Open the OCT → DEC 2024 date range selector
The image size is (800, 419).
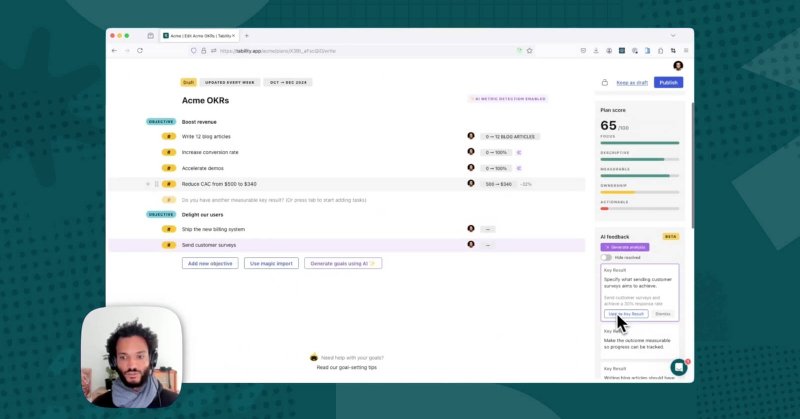point(288,82)
